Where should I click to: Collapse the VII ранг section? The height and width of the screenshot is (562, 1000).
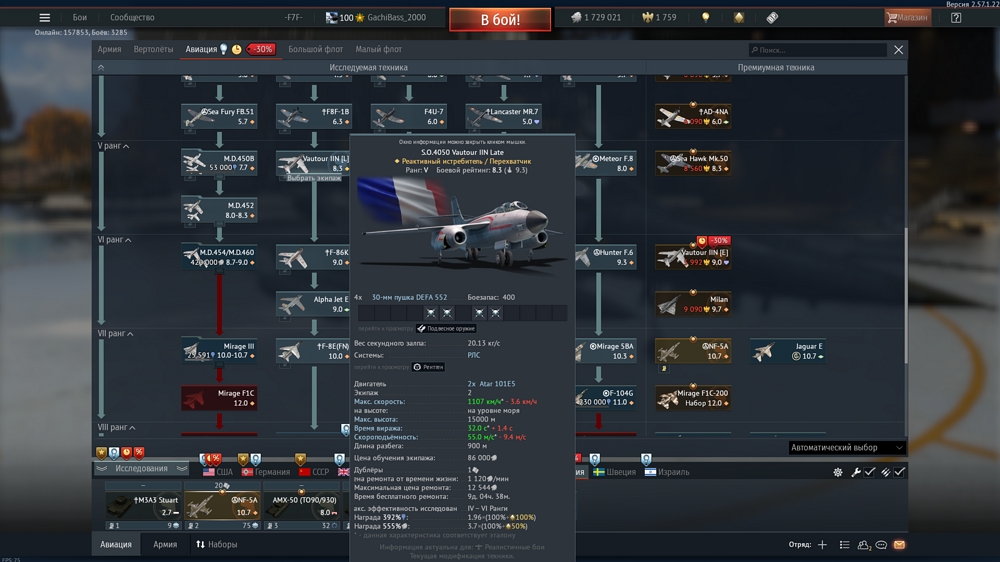click(x=115, y=334)
